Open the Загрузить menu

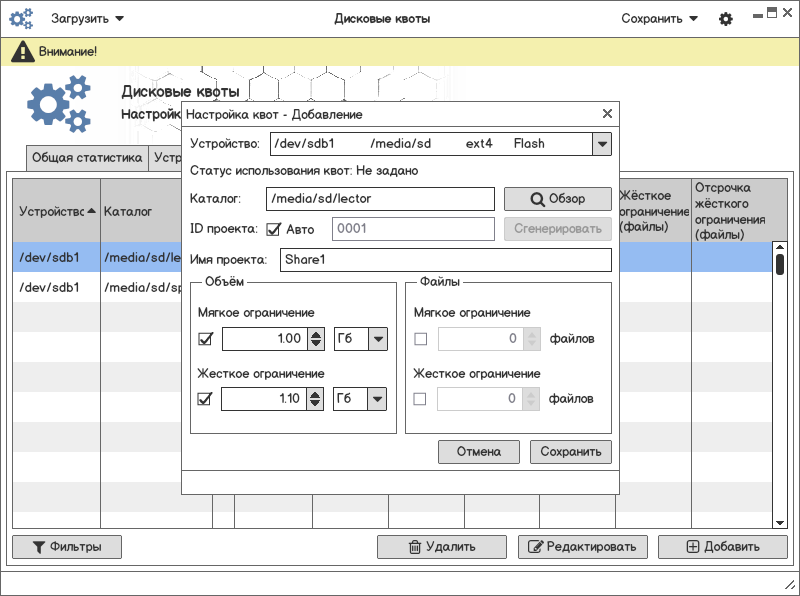88,19
